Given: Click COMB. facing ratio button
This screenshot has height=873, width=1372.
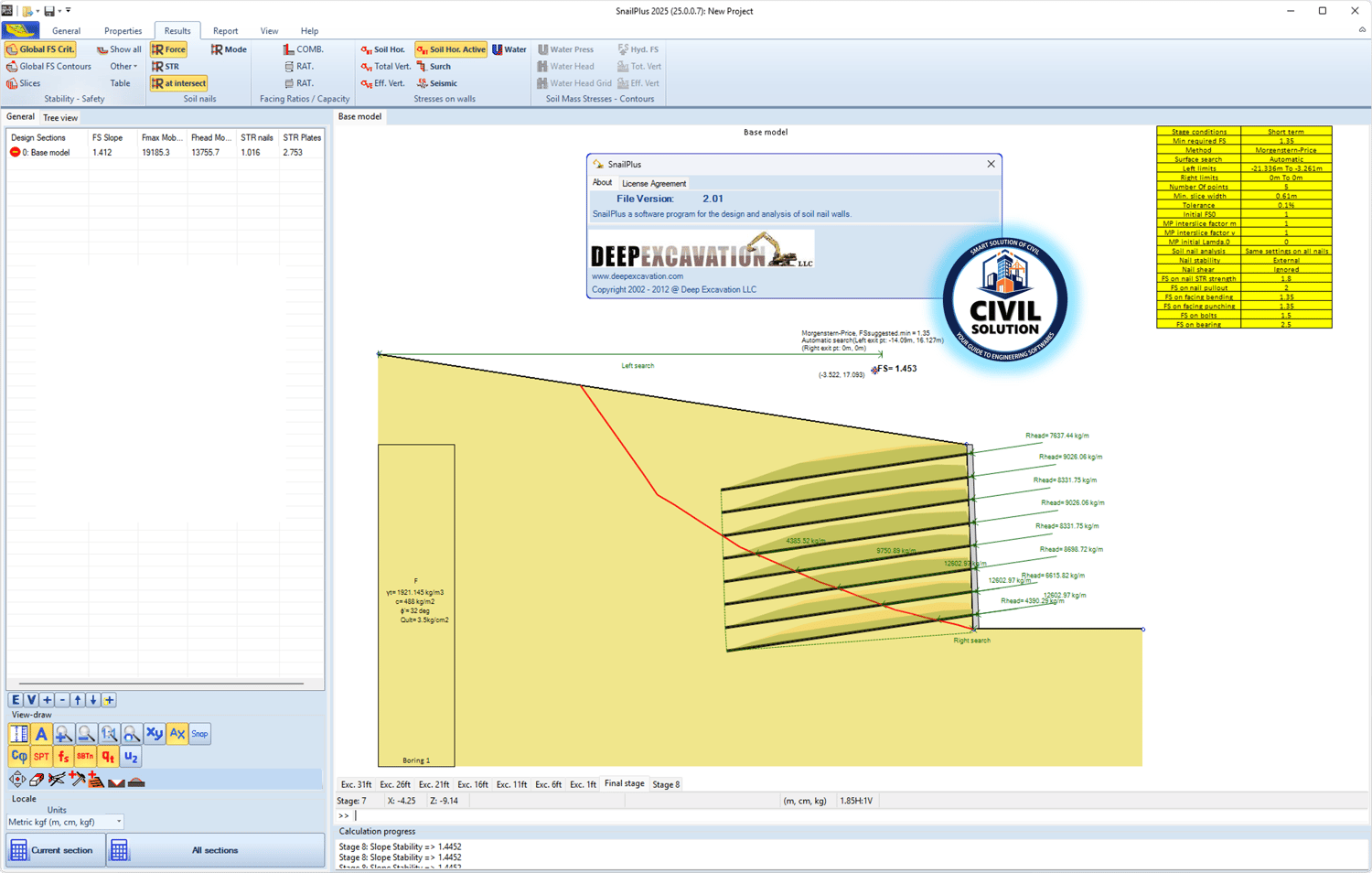Looking at the screenshot, I should click(303, 49).
